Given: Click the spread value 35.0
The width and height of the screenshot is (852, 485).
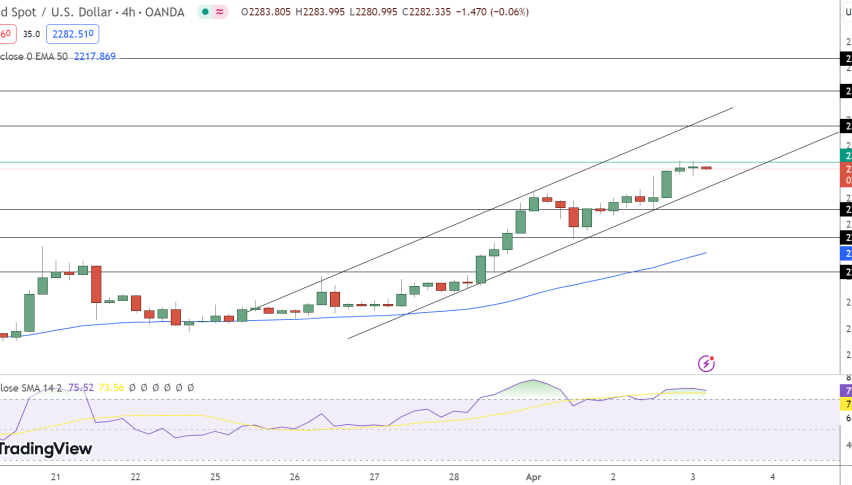Looking at the screenshot, I should tap(32, 34).
